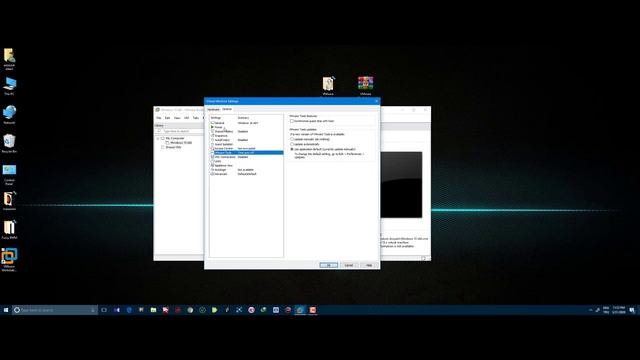Open the View menu in VMware Workstation

(177, 118)
